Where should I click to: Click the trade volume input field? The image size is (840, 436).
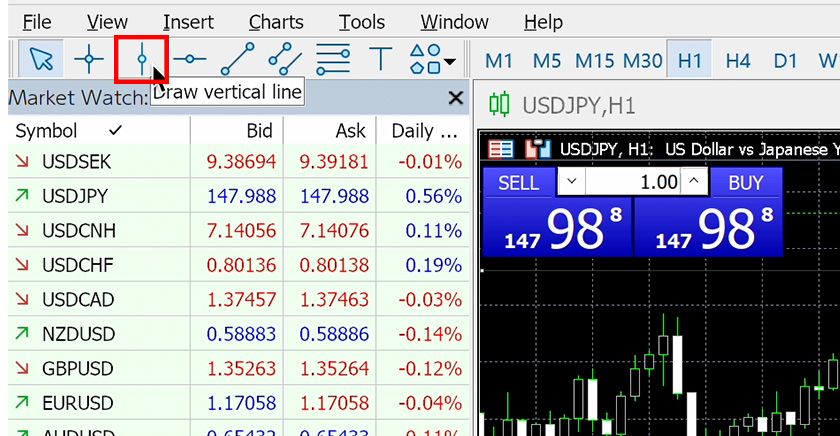(632, 182)
